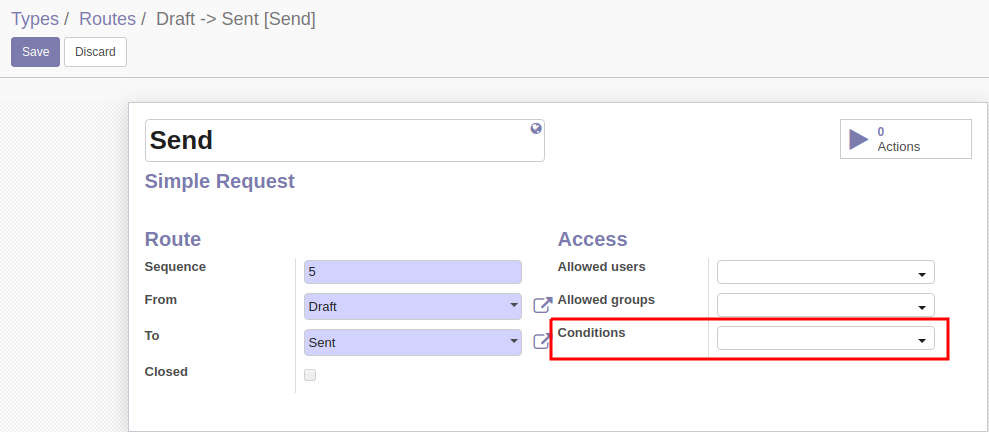Open the 0 Actions stat button

click(906, 139)
